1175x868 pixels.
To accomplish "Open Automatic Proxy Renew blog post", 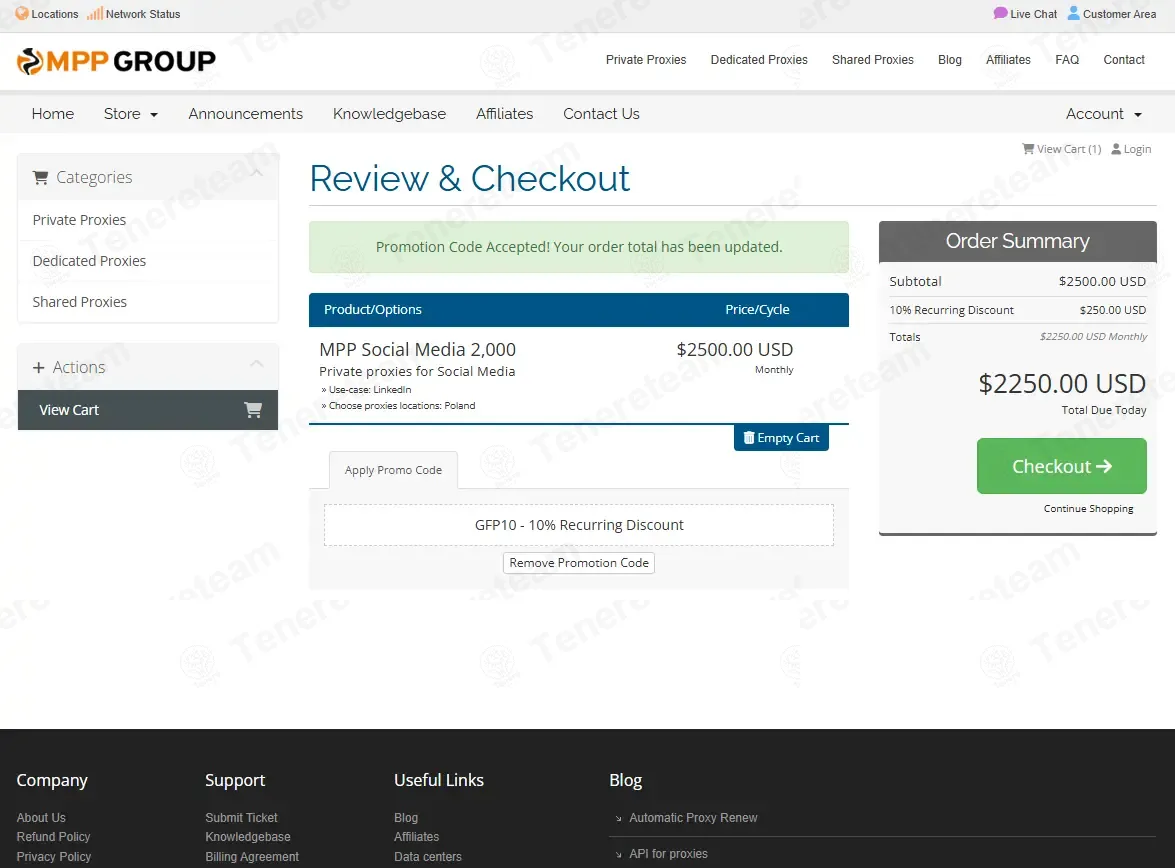I will click(x=693, y=817).
